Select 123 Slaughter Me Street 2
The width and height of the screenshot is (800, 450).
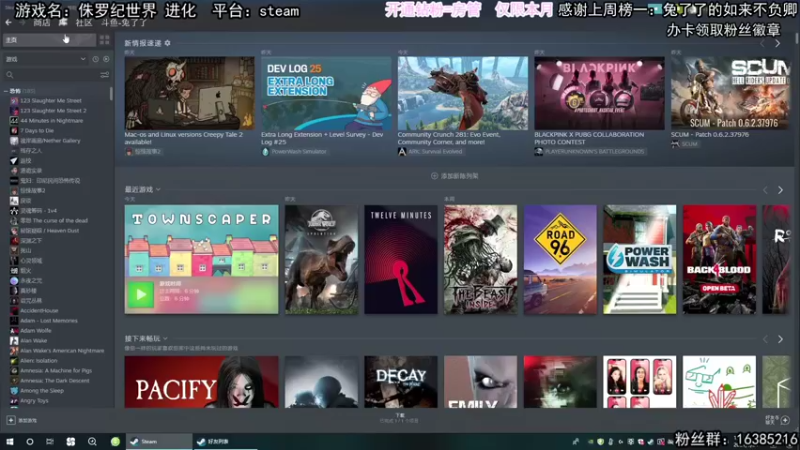point(53,111)
